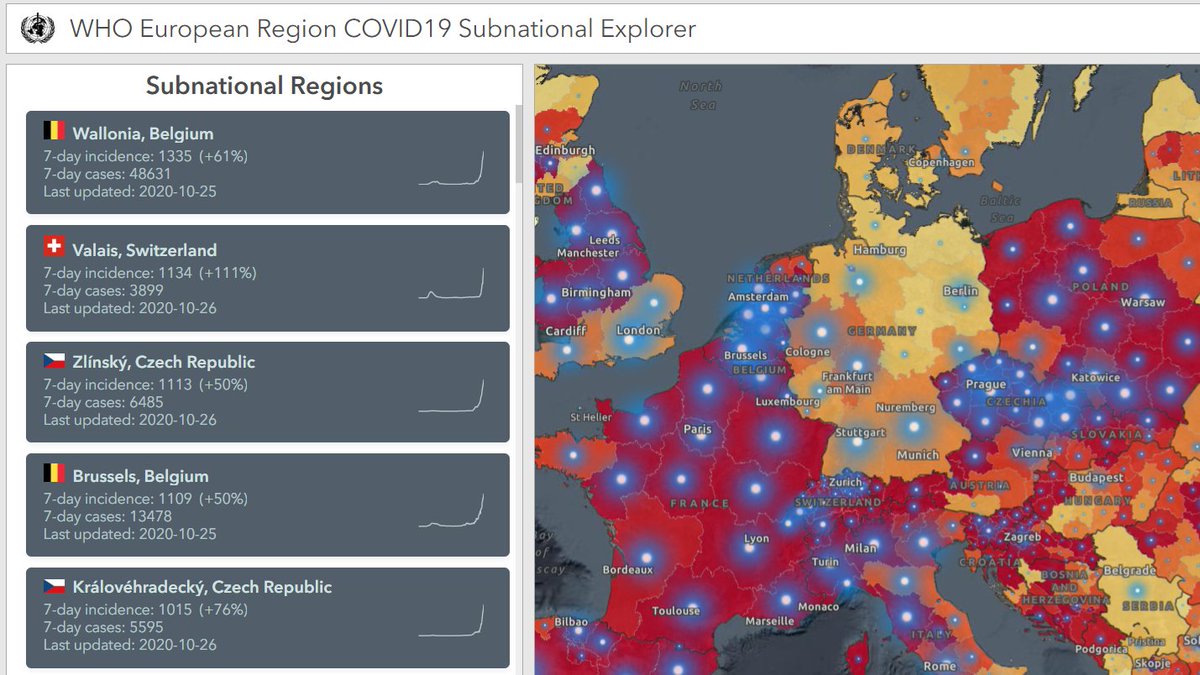Click the Katowice label on the map

(1095, 378)
